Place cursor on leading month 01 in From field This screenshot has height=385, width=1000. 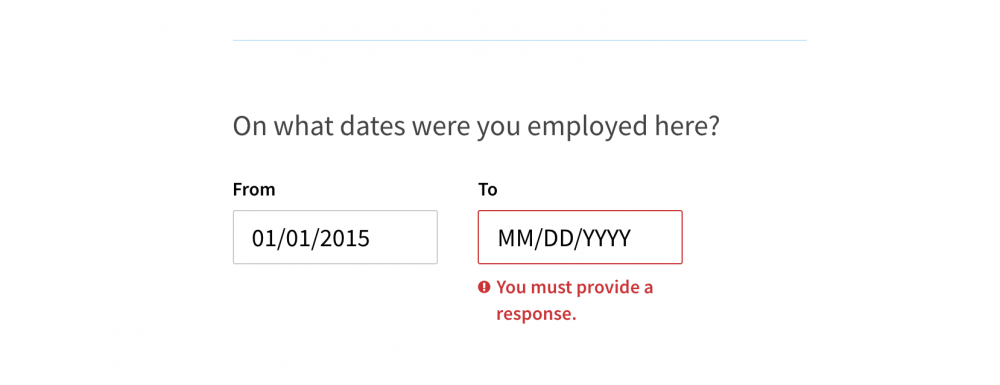263,238
